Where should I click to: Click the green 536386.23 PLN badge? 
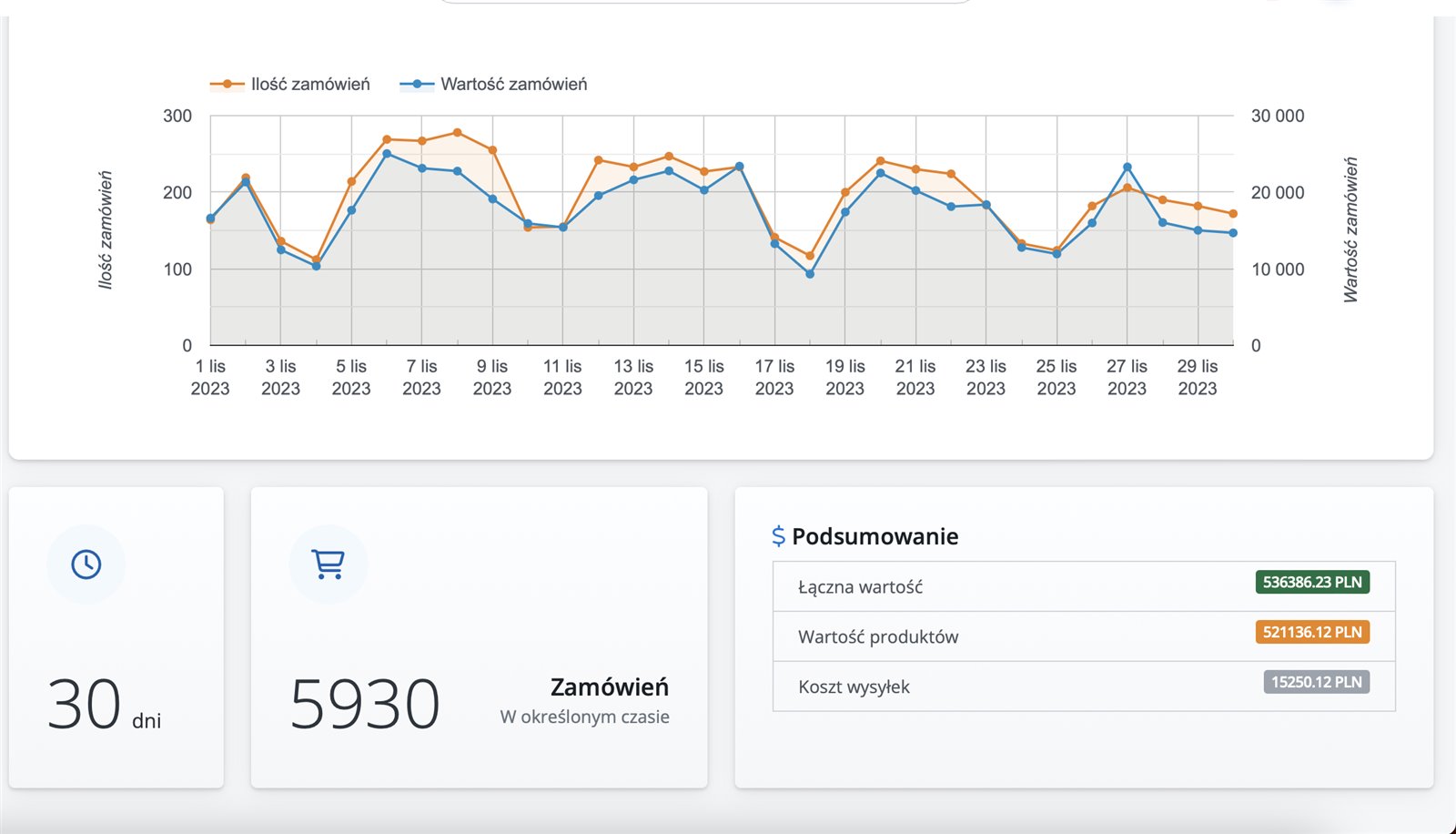1311,583
